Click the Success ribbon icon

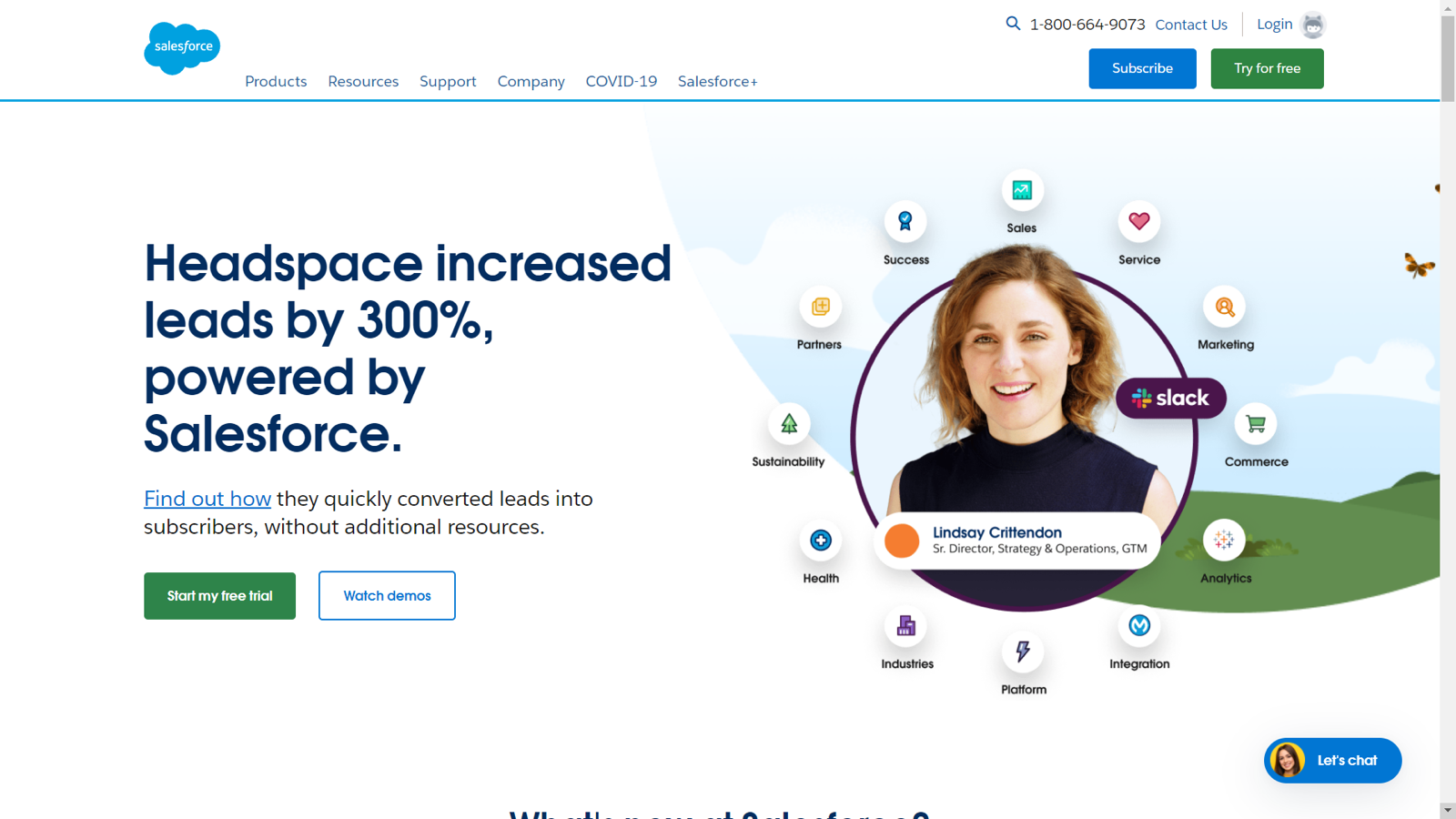click(x=905, y=220)
